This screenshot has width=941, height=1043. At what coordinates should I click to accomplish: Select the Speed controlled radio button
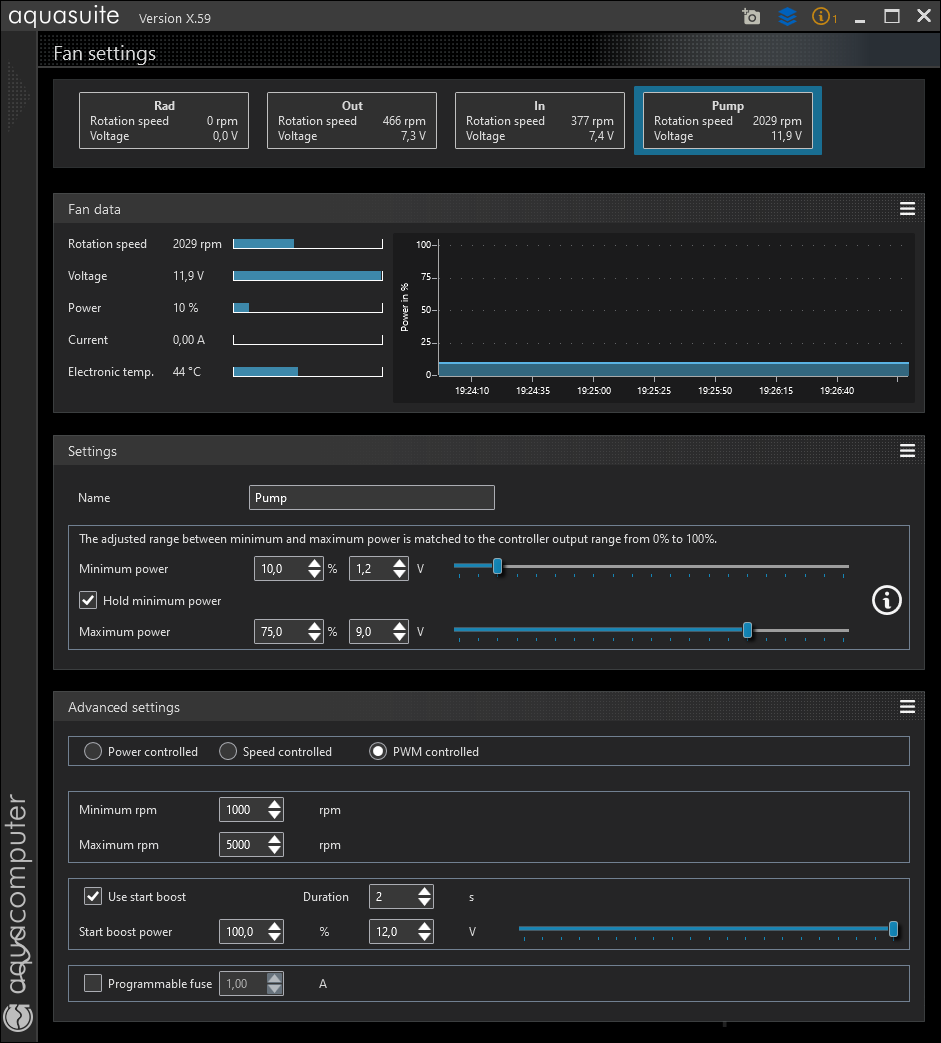tap(228, 751)
